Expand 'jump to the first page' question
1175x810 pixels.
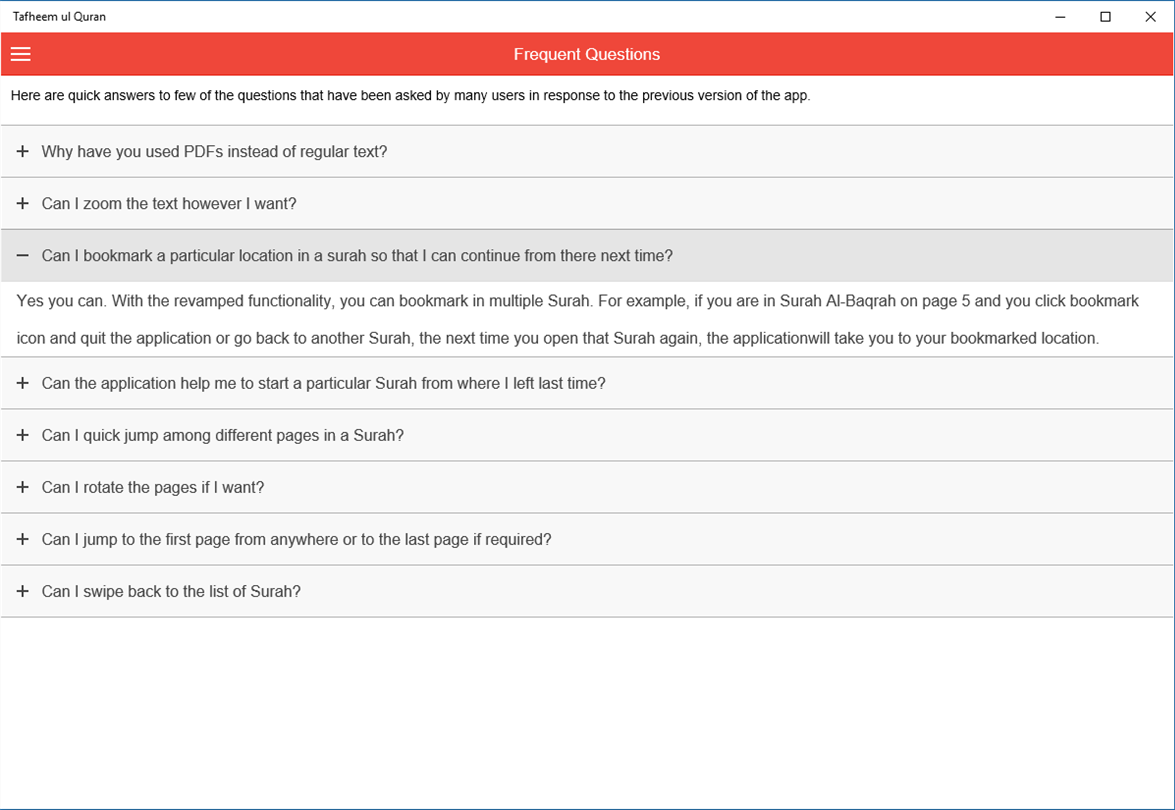(296, 540)
